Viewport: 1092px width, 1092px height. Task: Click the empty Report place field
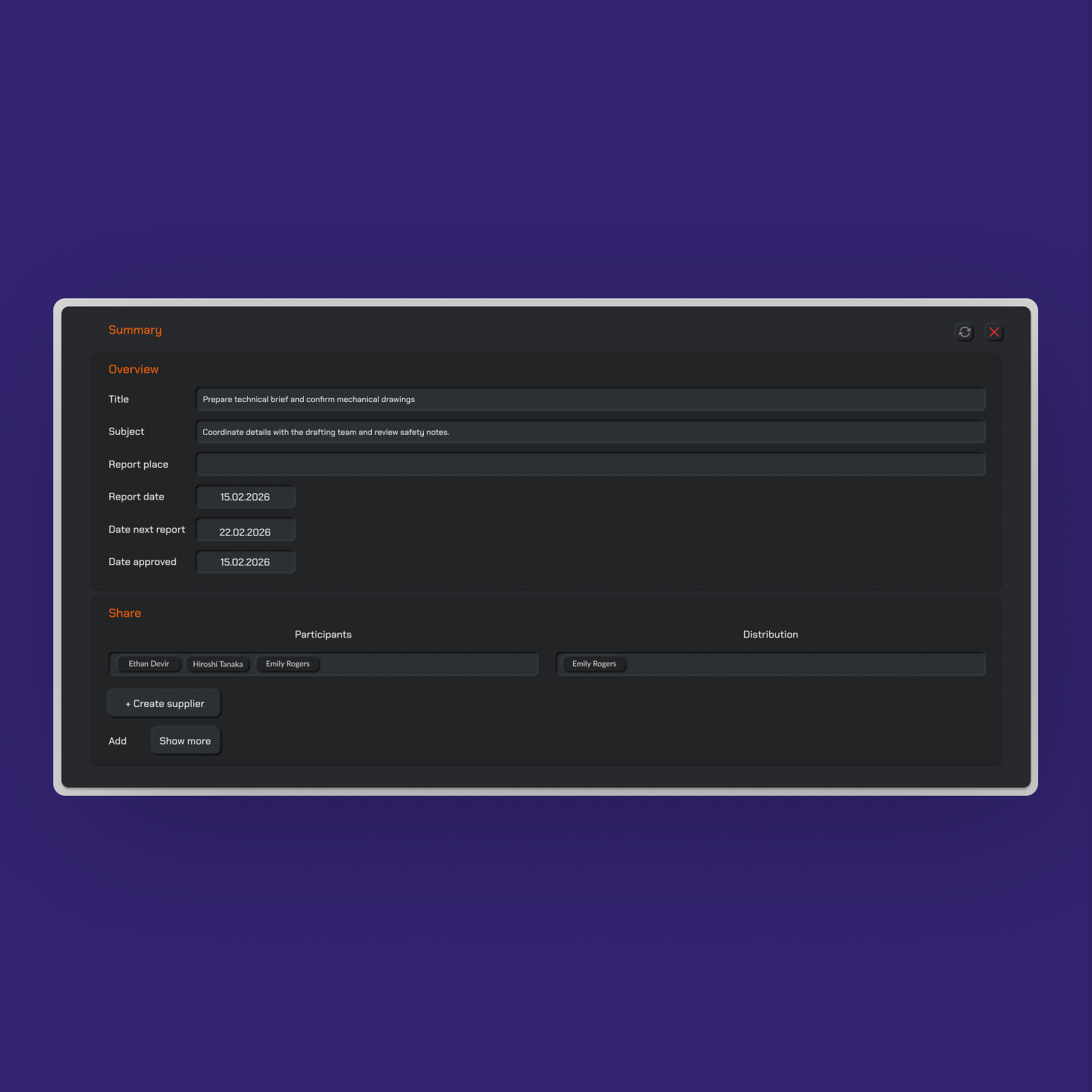[590, 464]
